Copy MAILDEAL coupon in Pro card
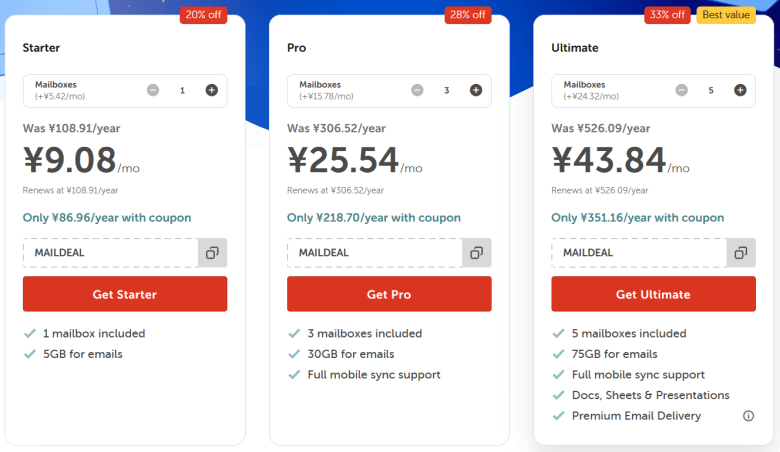This screenshot has width=780, height=452. (477, 253)
